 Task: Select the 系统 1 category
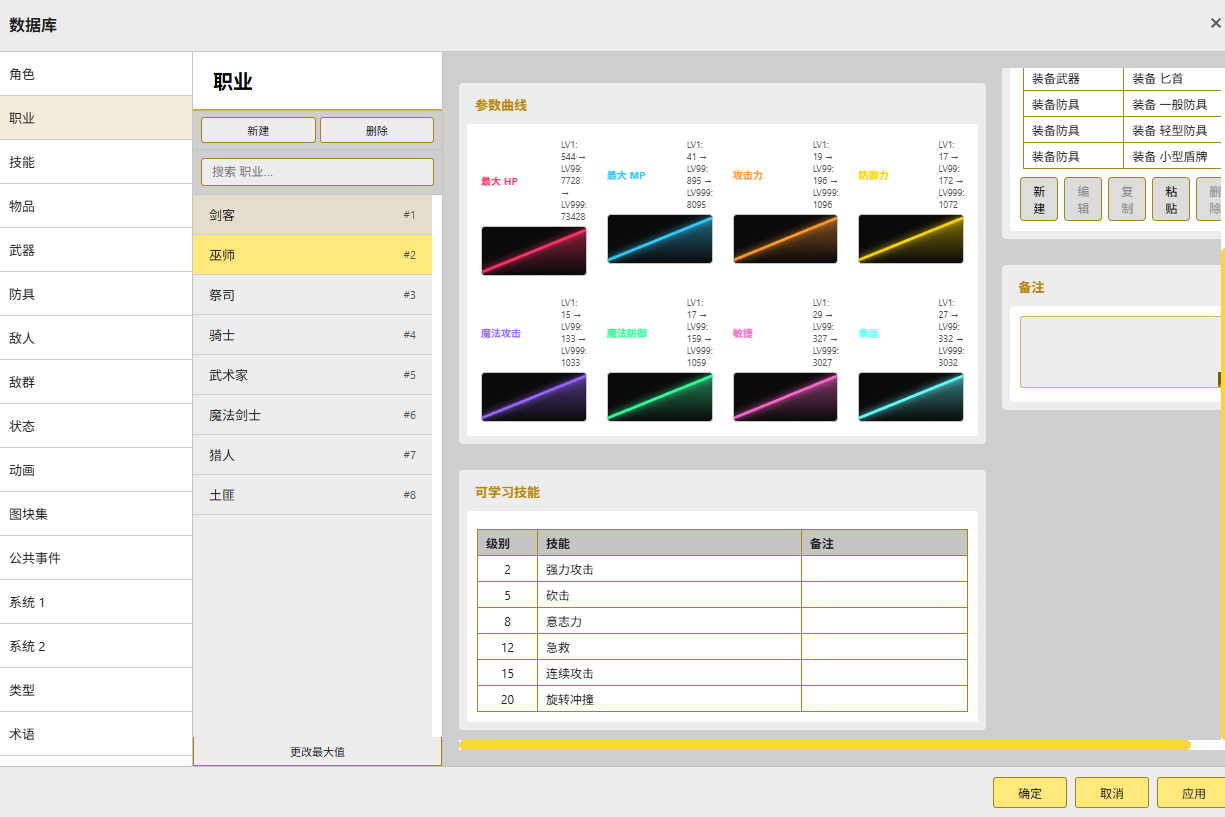(96, 602)
